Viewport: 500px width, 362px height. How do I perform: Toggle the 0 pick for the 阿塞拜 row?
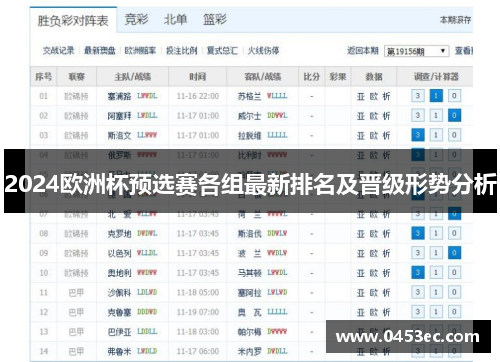(x=454, y=116)
